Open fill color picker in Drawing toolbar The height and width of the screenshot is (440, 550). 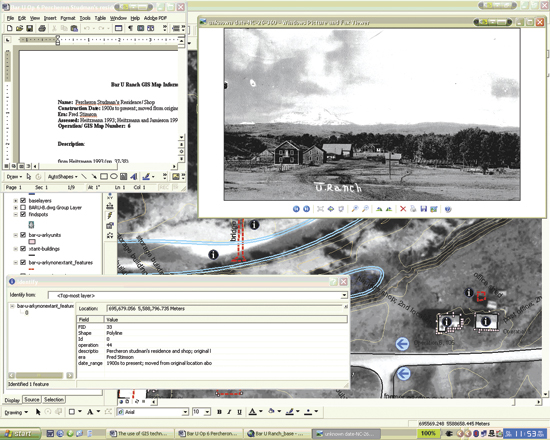coord(274,412)
